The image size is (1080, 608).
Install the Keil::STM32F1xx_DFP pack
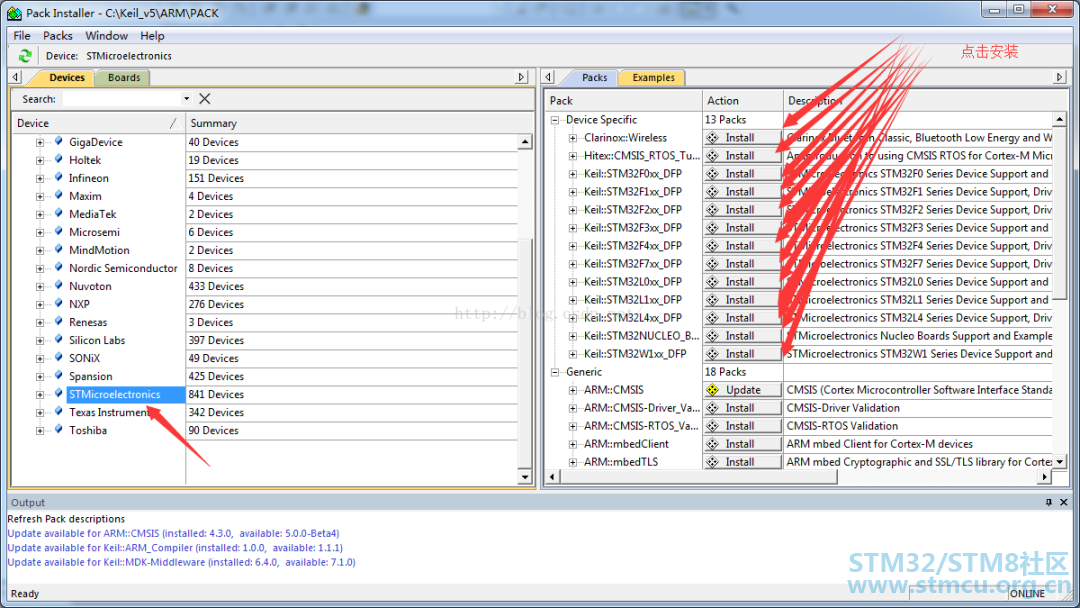click(x=742, y=191)
